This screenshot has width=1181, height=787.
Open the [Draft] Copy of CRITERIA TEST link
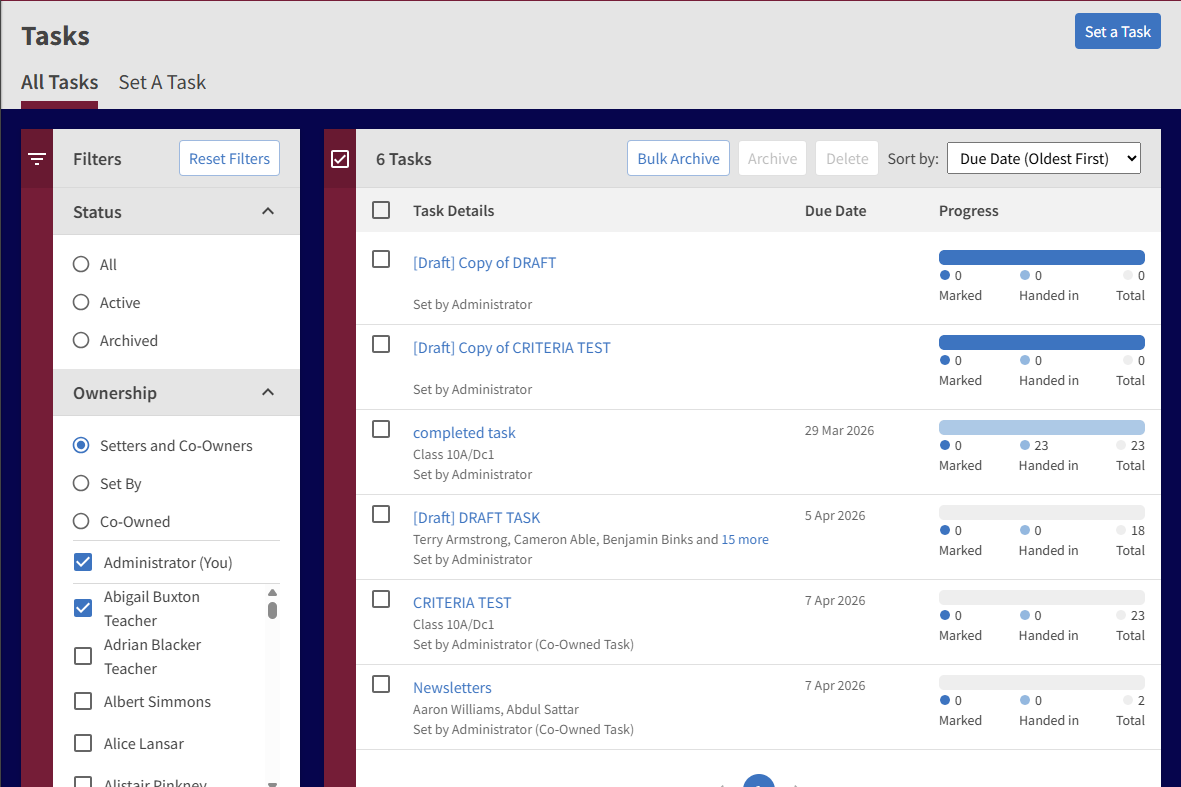click(511, 348)
